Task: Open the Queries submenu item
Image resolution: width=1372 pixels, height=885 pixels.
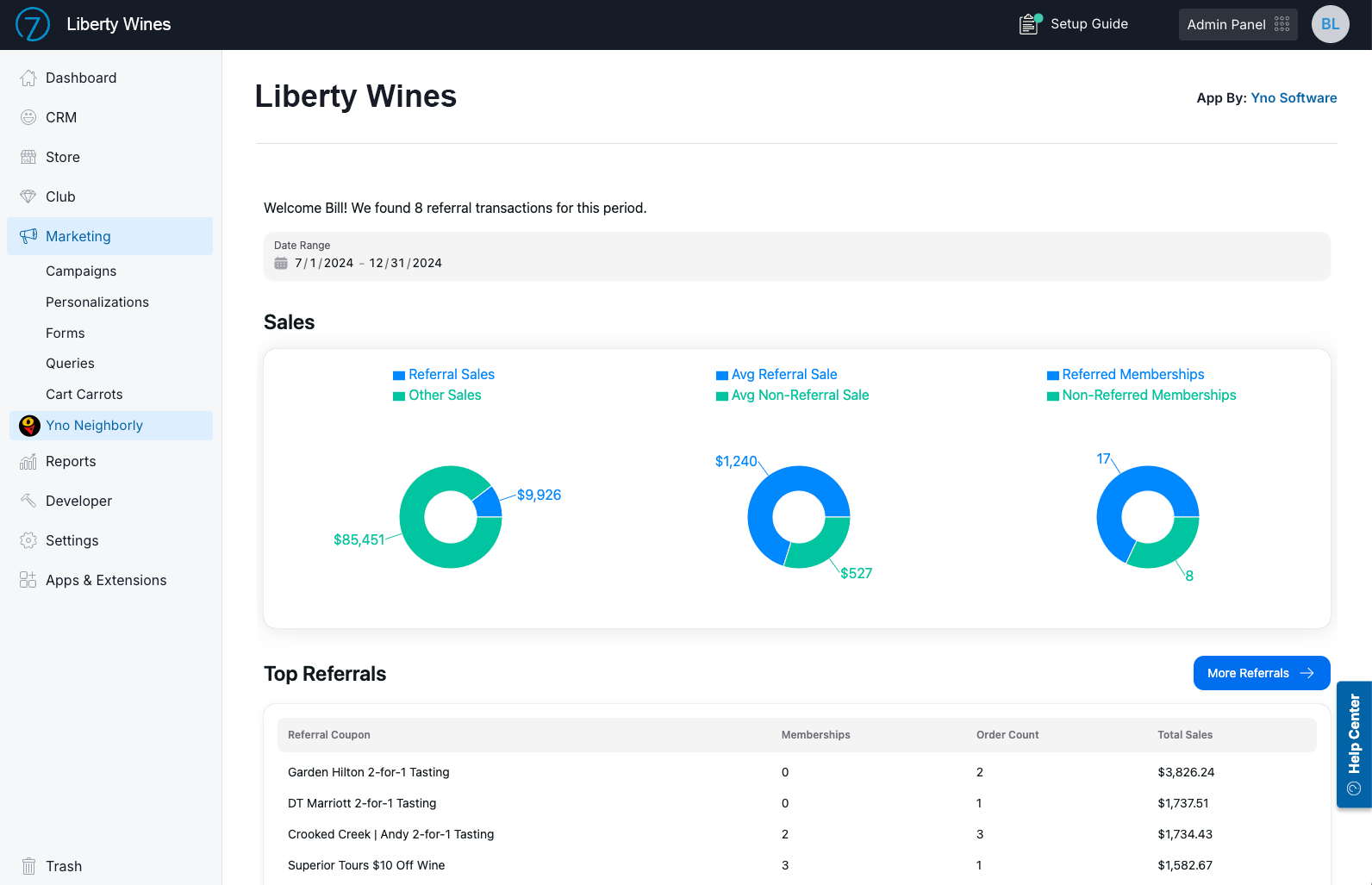Action: [70, 364]
